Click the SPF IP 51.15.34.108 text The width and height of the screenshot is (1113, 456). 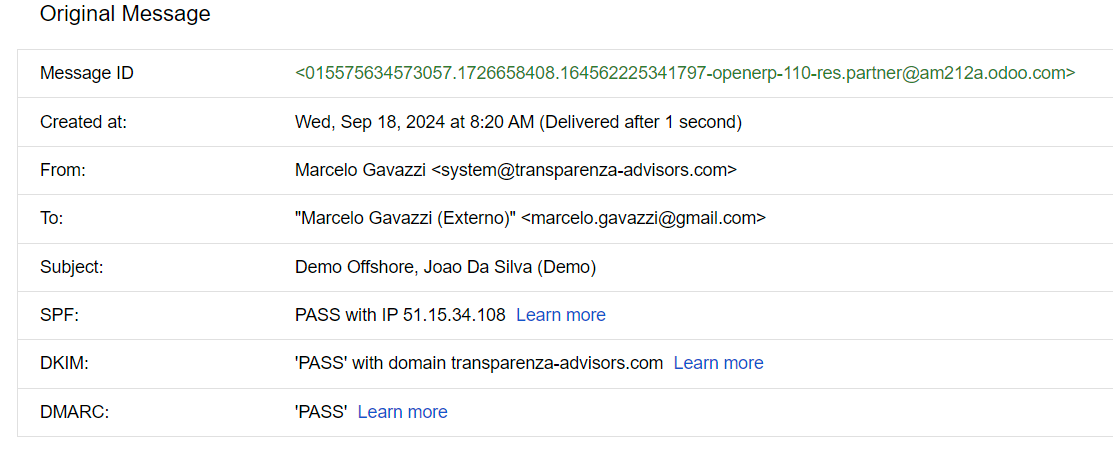pyautogui.click(x=454, y=315)
